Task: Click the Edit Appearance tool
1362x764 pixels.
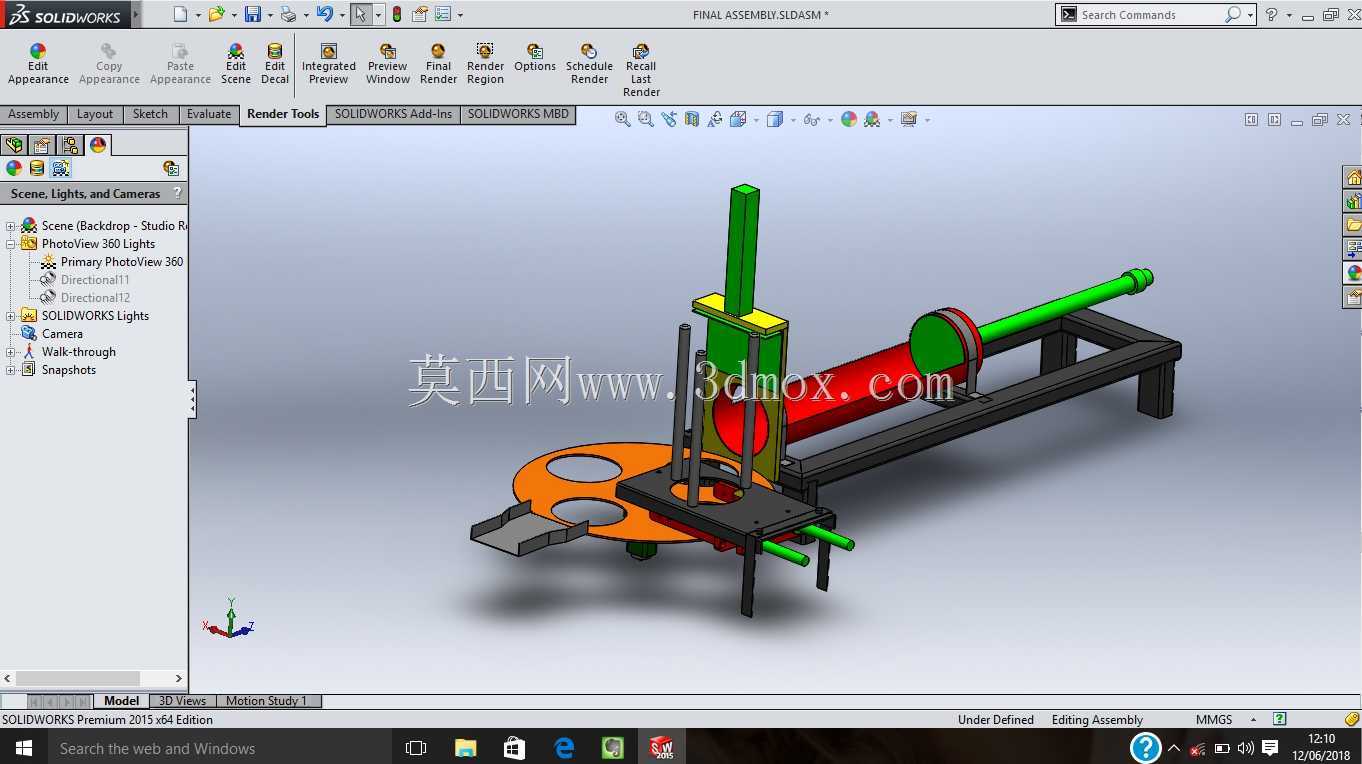Action: [38, 64]
